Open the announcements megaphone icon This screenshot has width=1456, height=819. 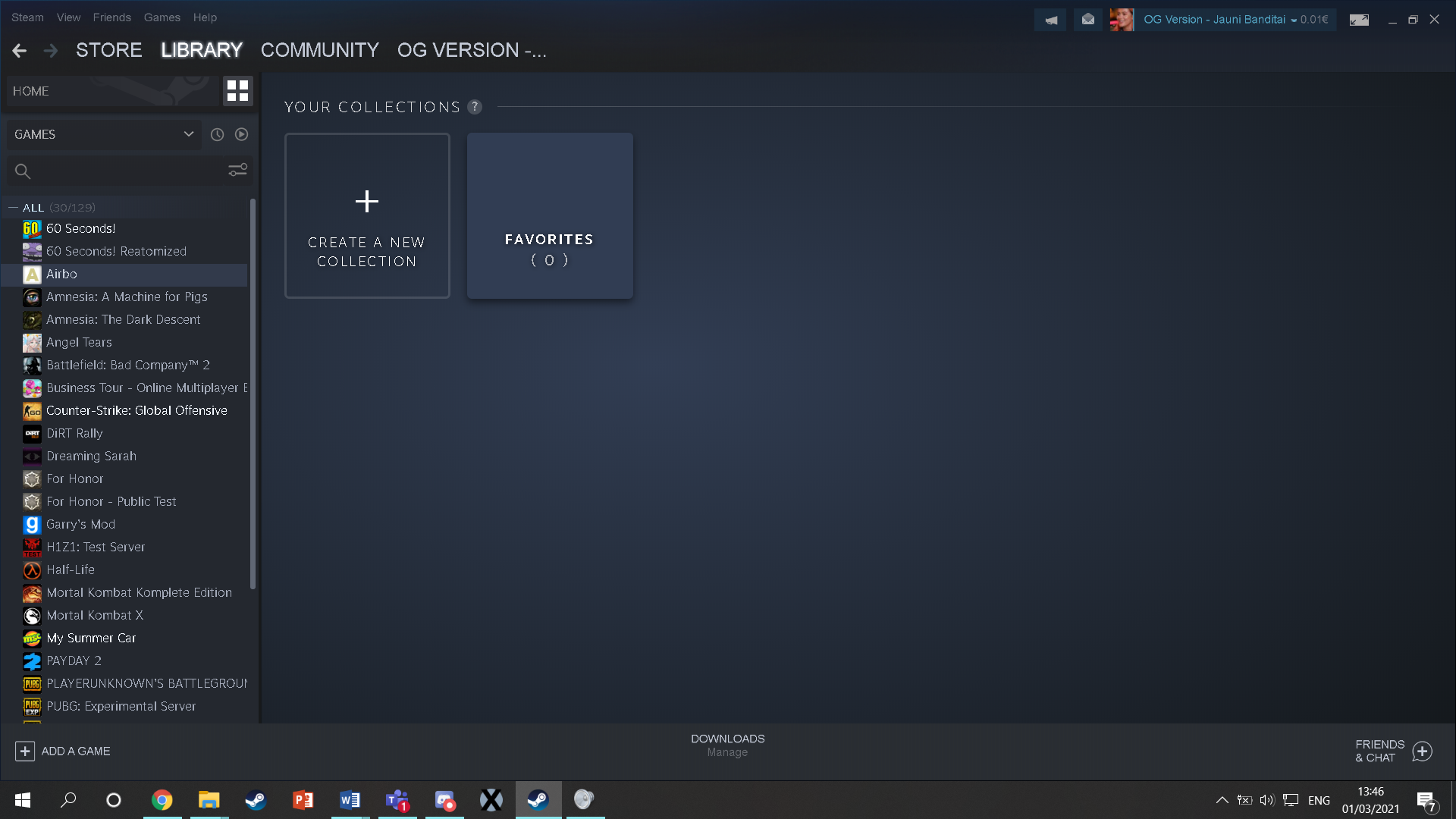point(1050,20)
